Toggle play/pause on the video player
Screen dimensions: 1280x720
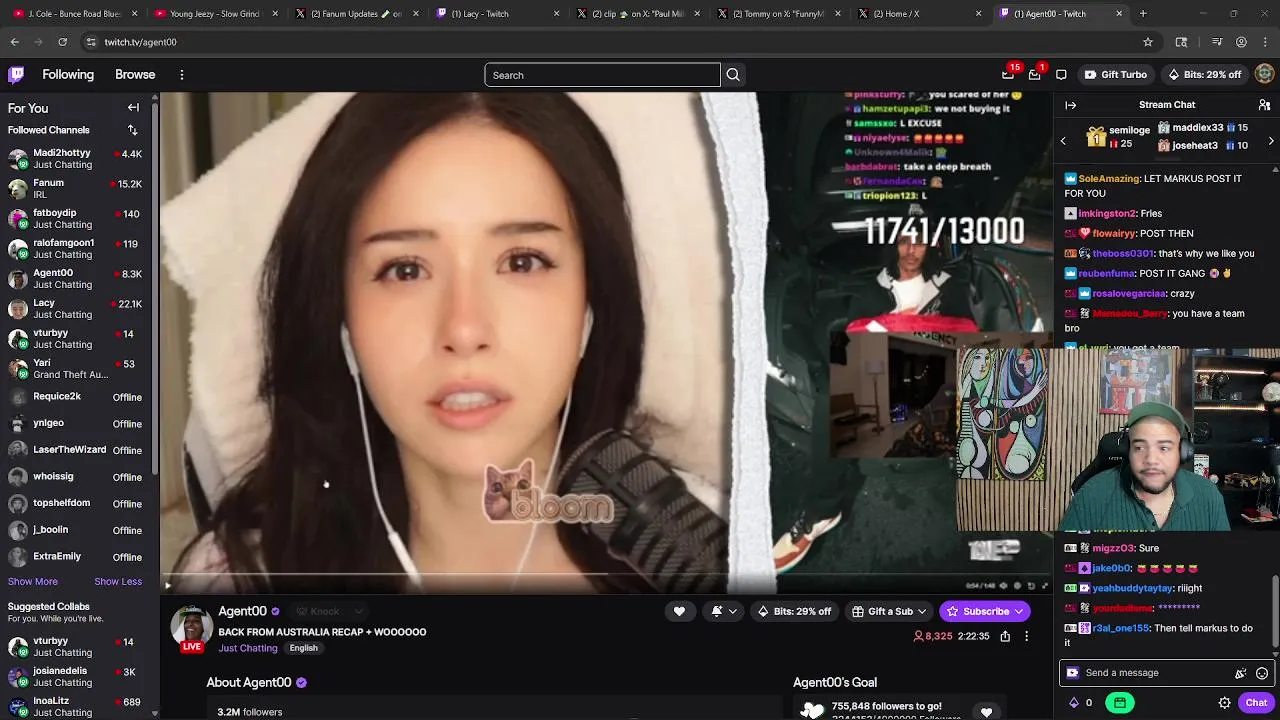(x=168, y=586)
